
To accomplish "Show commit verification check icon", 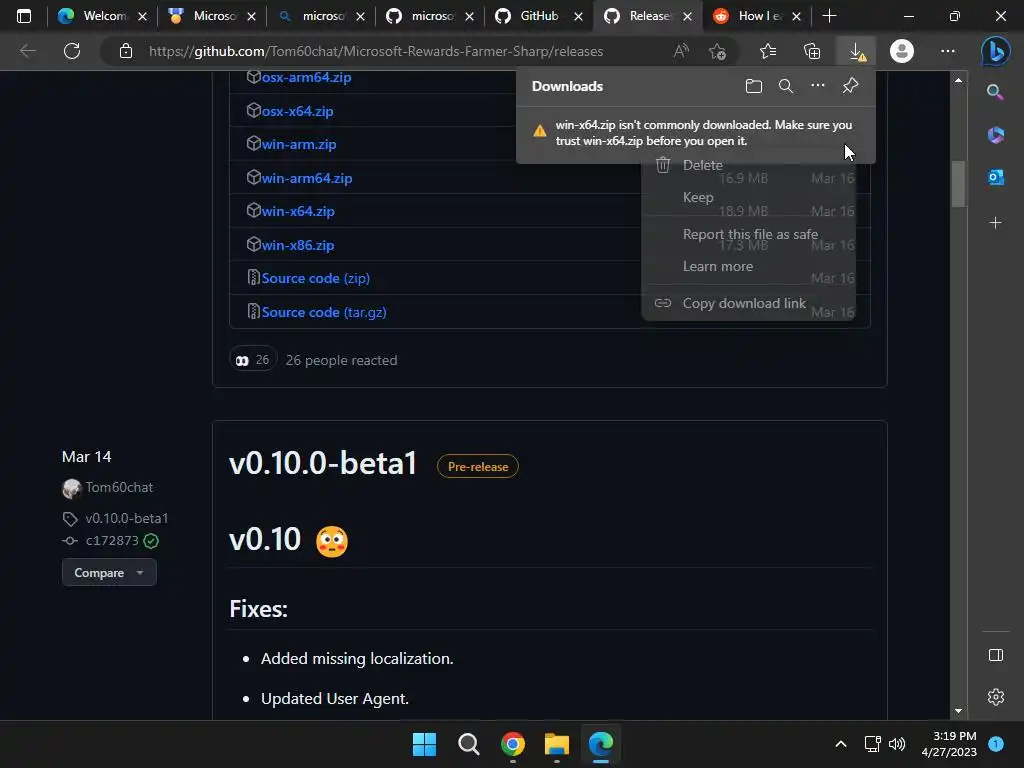I will click(151, 541).
